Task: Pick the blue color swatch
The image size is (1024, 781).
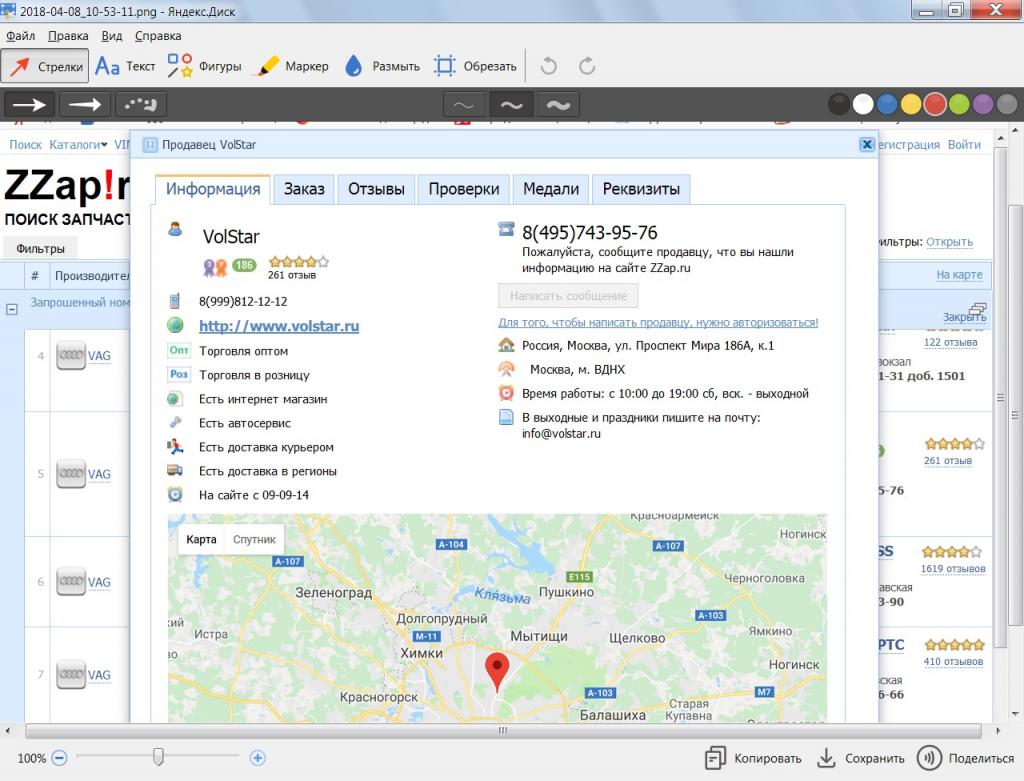Action: [x=887, y=104]
